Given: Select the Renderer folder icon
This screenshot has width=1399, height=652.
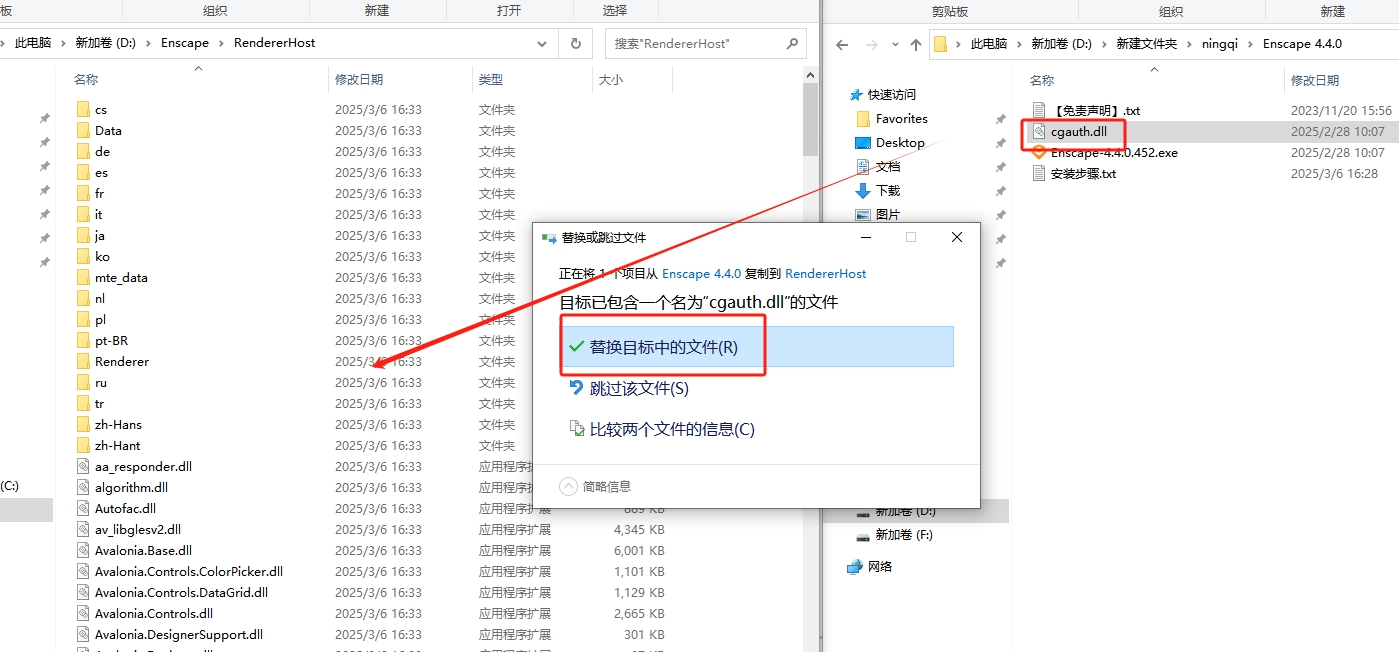Looking at the screenshot, I should [x=84, y=361].
